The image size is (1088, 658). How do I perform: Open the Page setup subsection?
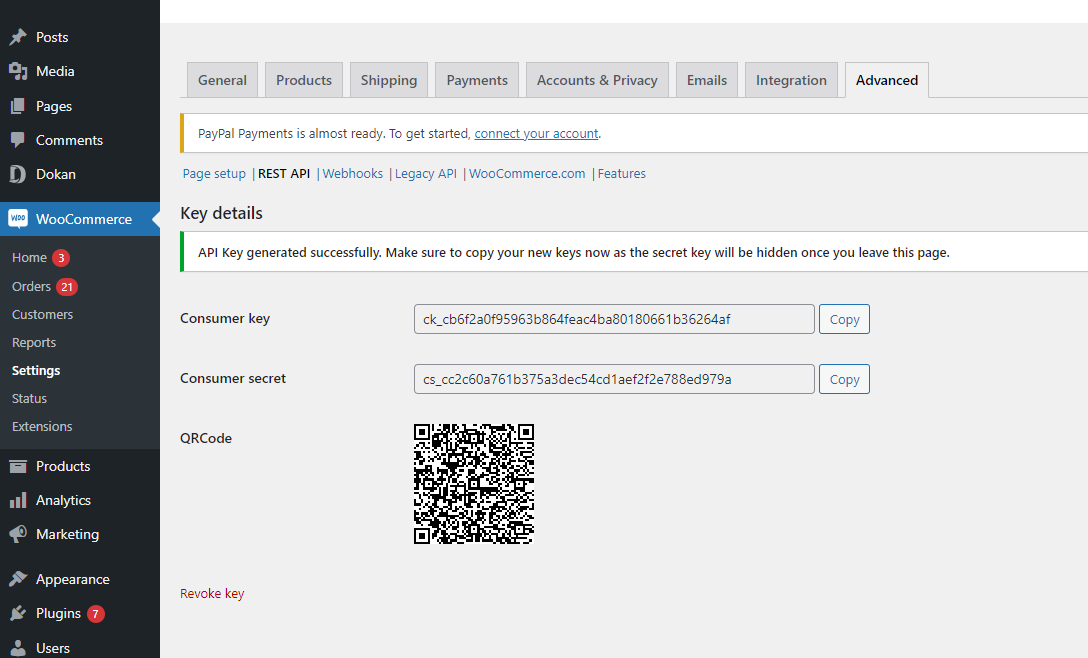click(x=214, y=174)
